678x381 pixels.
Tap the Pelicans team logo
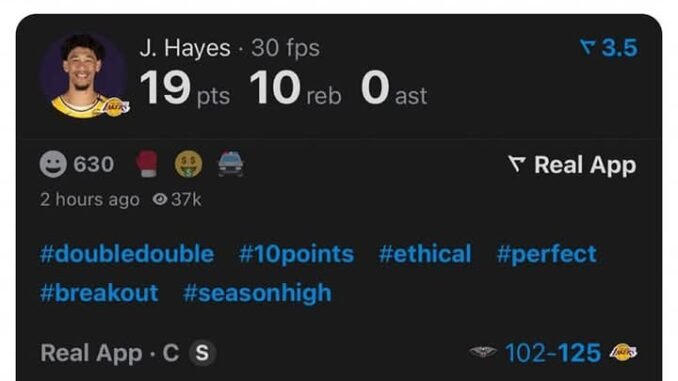click(483, 352)
